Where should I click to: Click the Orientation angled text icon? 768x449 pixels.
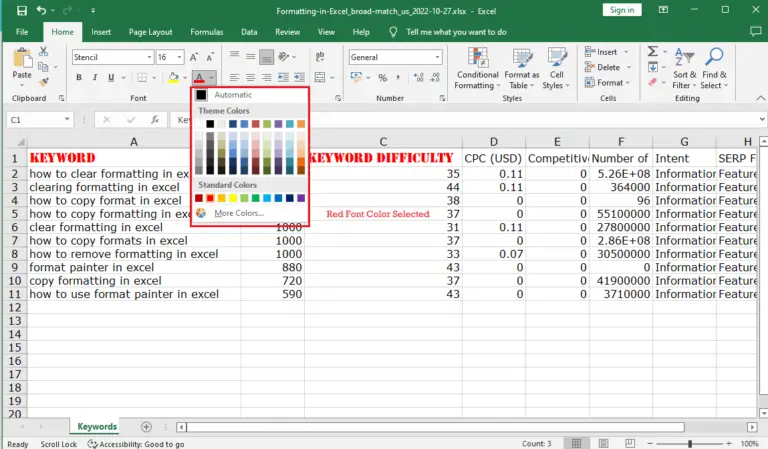pyautogui.click(x=284, y=56)
